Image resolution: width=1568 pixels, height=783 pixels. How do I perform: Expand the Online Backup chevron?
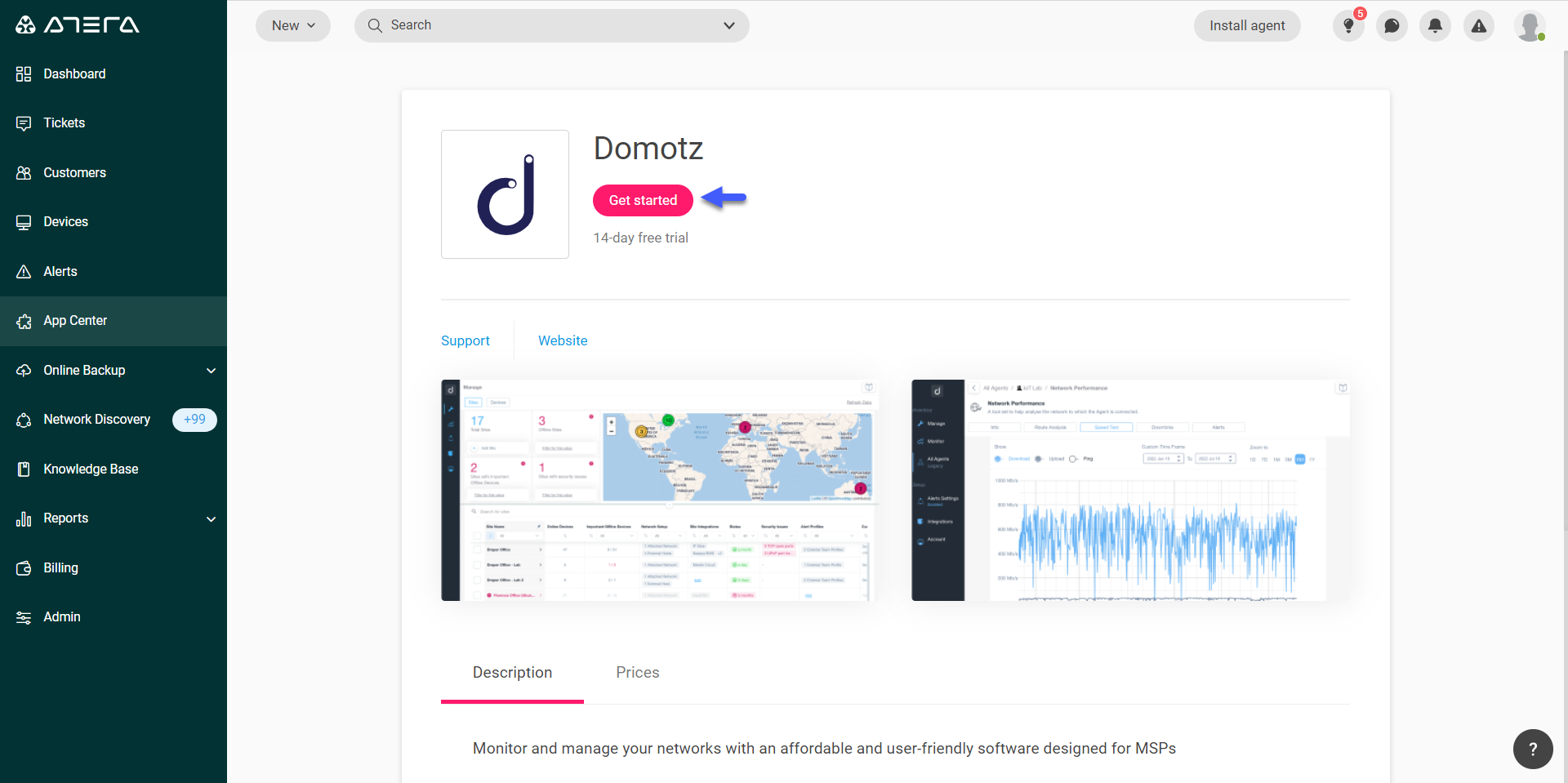(x=212, y=371)
